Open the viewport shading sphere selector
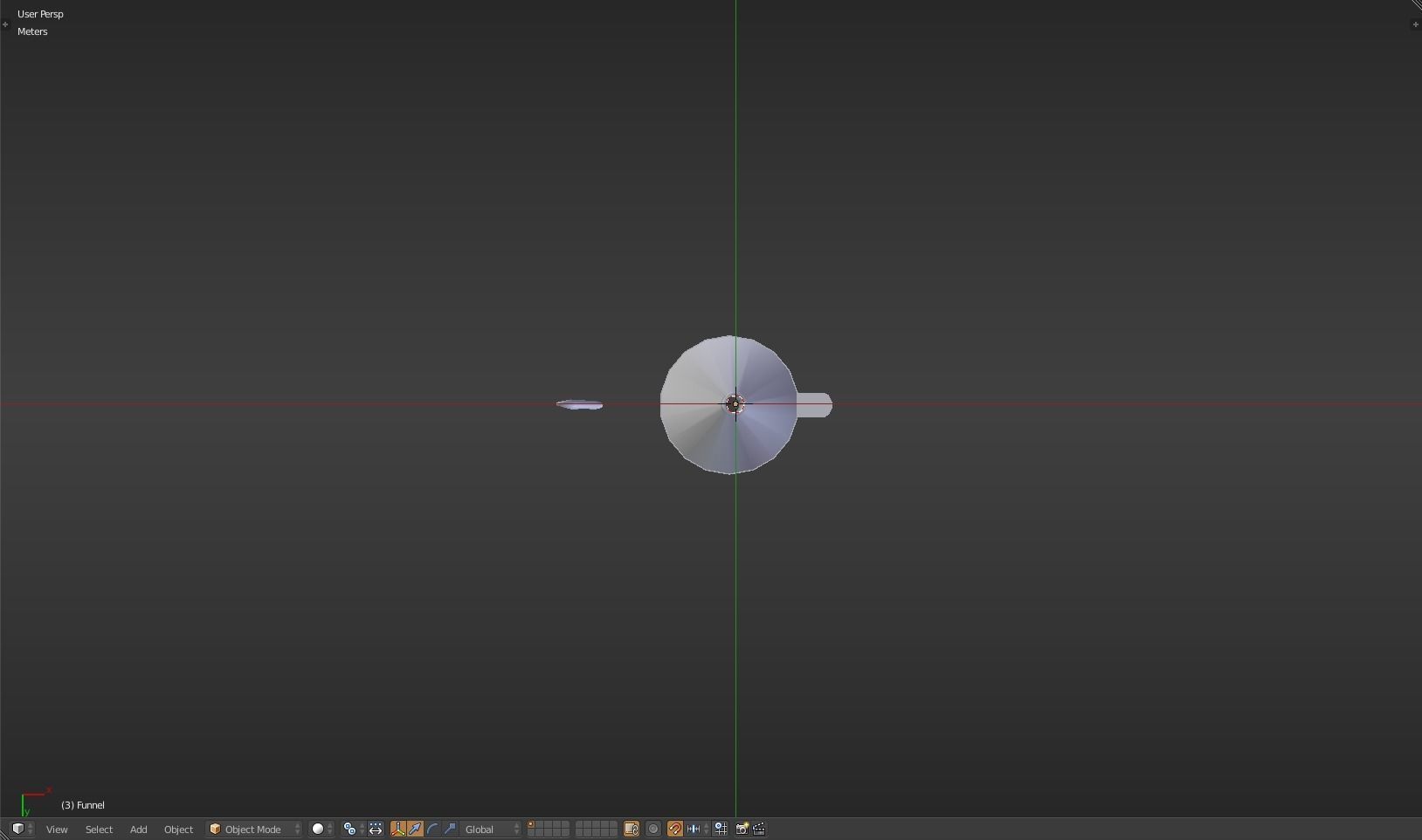 [322, 829]
